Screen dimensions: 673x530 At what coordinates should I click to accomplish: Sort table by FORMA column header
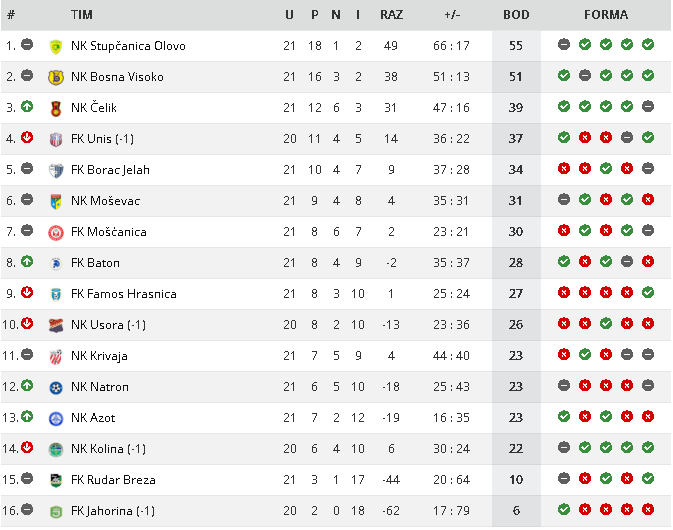tap(606, 15)
